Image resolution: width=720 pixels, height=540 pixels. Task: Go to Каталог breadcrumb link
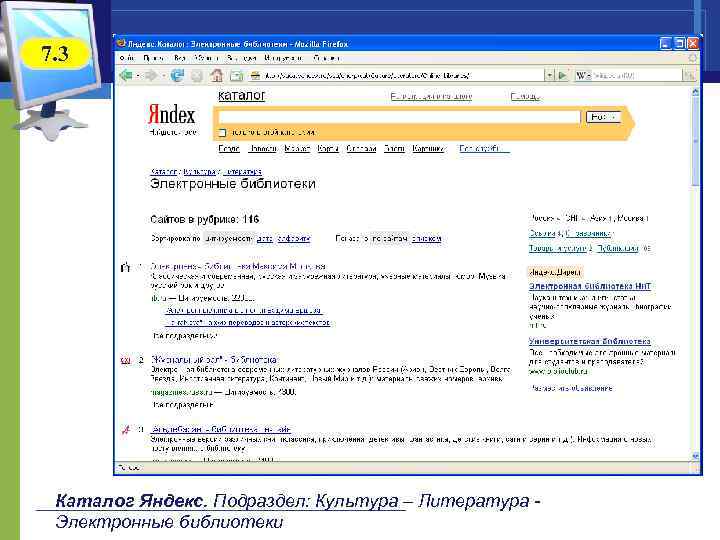click(x=163, y=172)
